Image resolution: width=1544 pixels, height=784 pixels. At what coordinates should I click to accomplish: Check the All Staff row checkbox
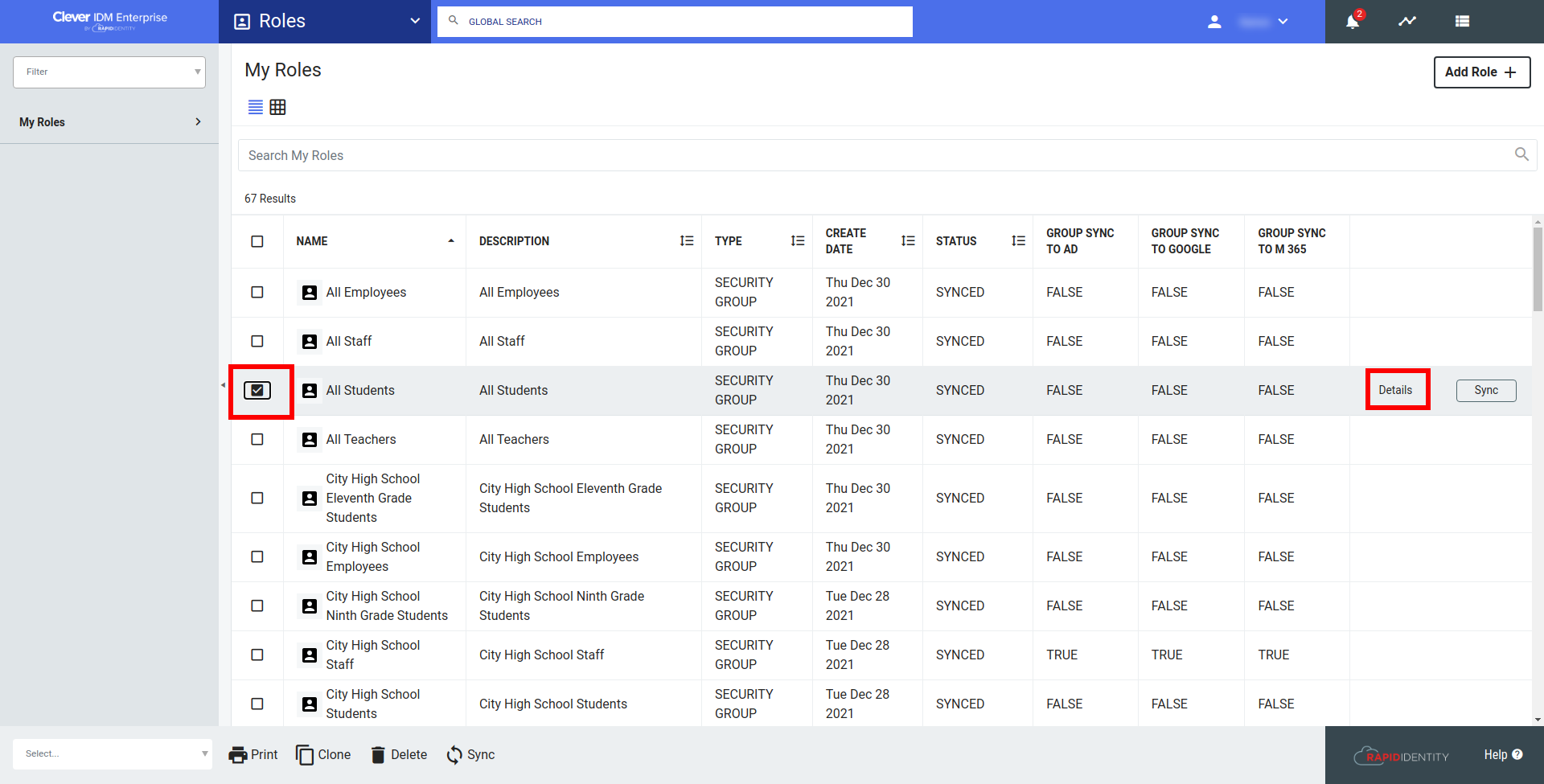(x=257, y=341)
